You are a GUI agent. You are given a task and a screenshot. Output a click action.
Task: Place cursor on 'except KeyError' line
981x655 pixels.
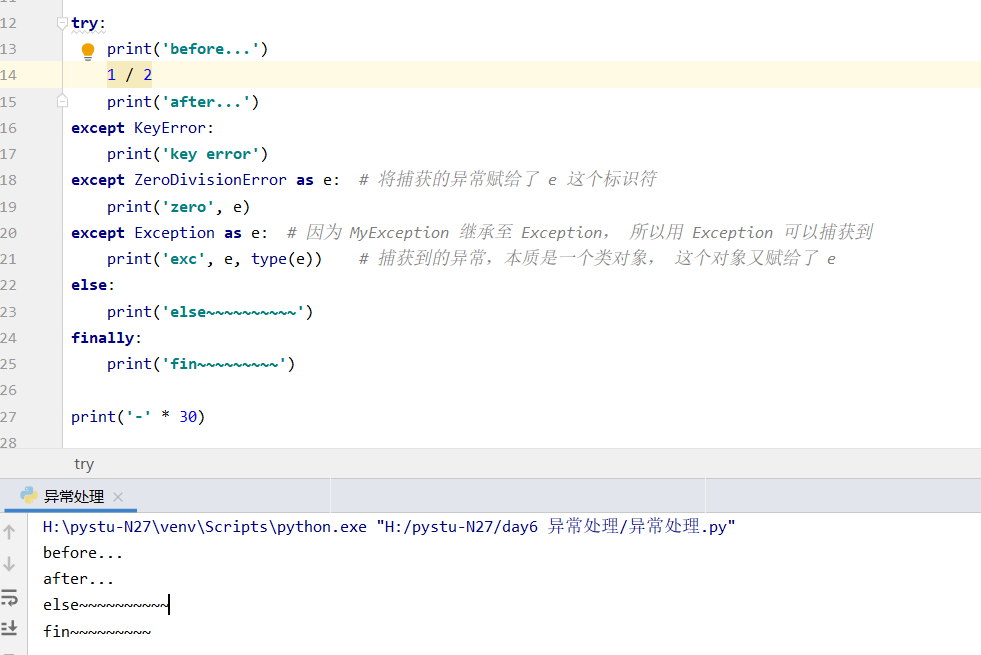[x=142, y=128]
